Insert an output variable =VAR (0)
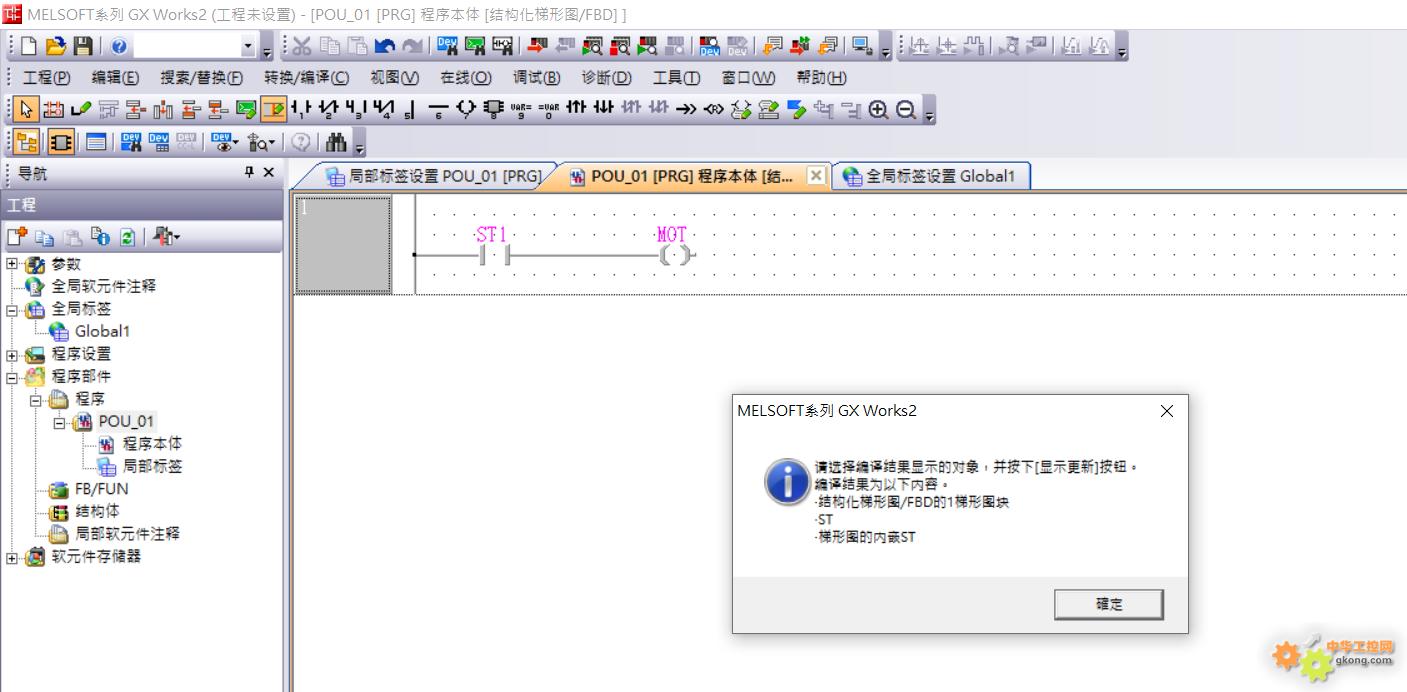 click(x=548, y=109)
